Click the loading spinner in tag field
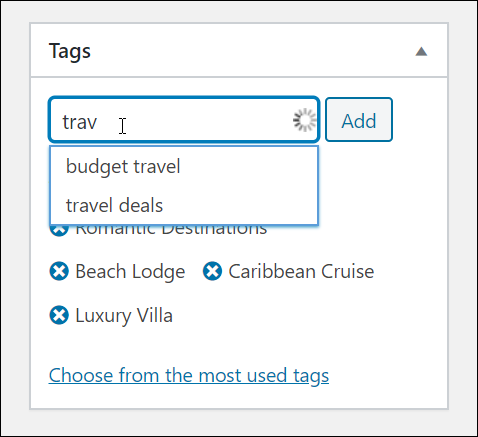 304,120
